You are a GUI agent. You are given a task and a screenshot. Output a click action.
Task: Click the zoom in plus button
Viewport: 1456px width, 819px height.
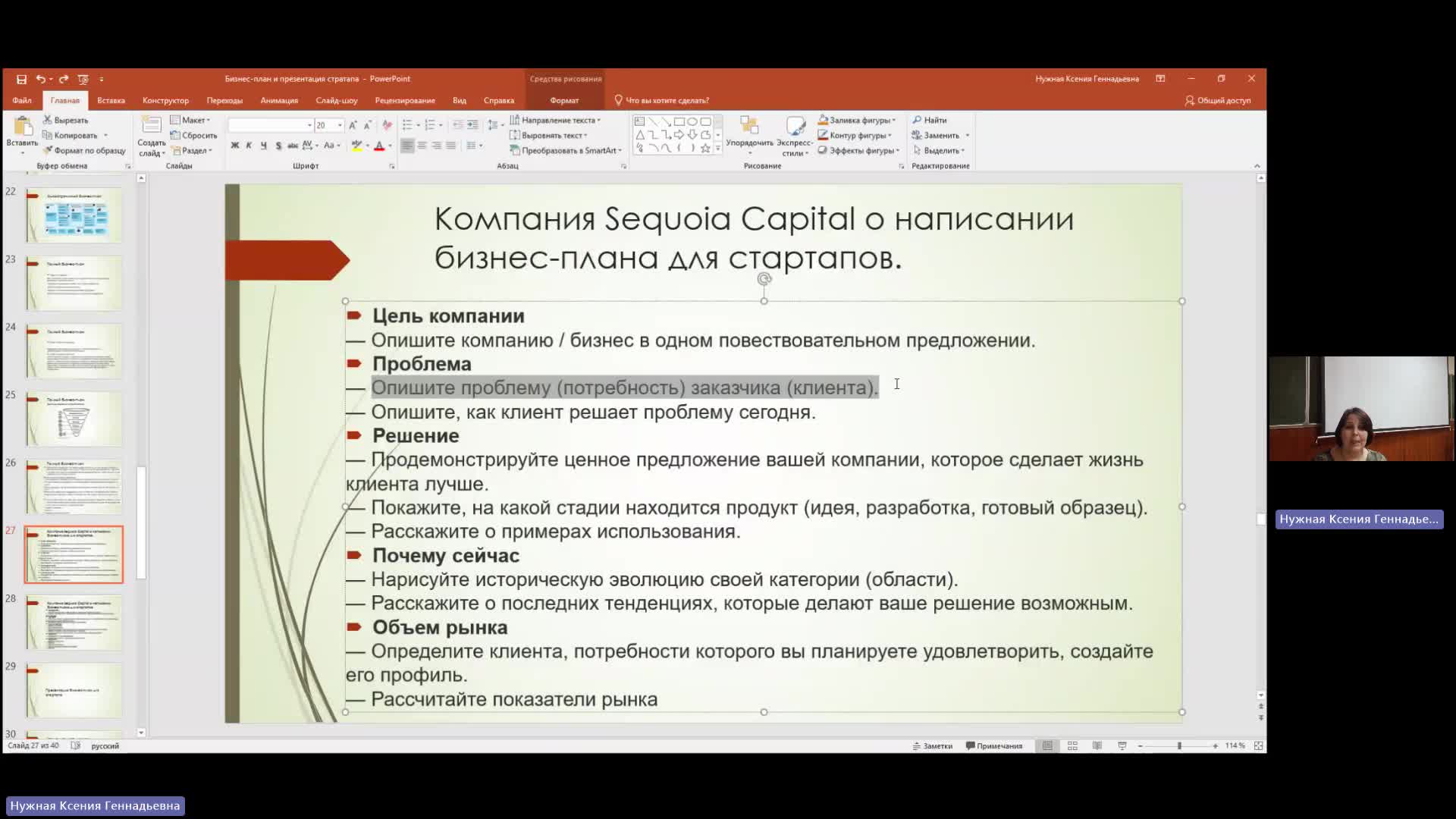[x=1215, y=746]
